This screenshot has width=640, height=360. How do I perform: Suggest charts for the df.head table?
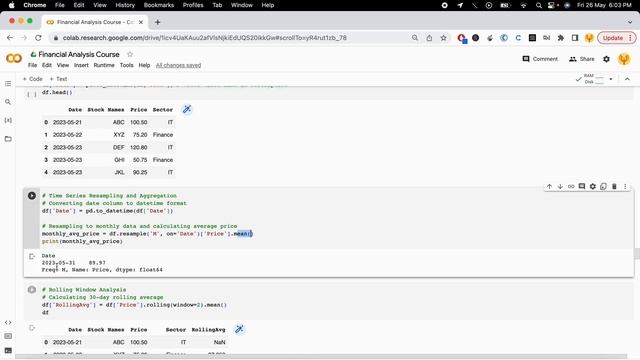[187, 109]
